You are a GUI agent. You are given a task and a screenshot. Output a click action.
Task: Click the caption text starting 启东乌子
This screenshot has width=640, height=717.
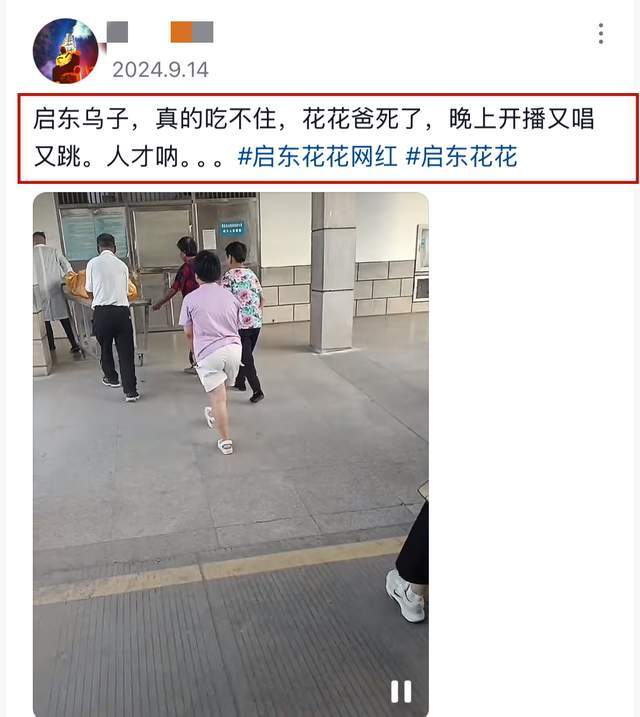314,137
